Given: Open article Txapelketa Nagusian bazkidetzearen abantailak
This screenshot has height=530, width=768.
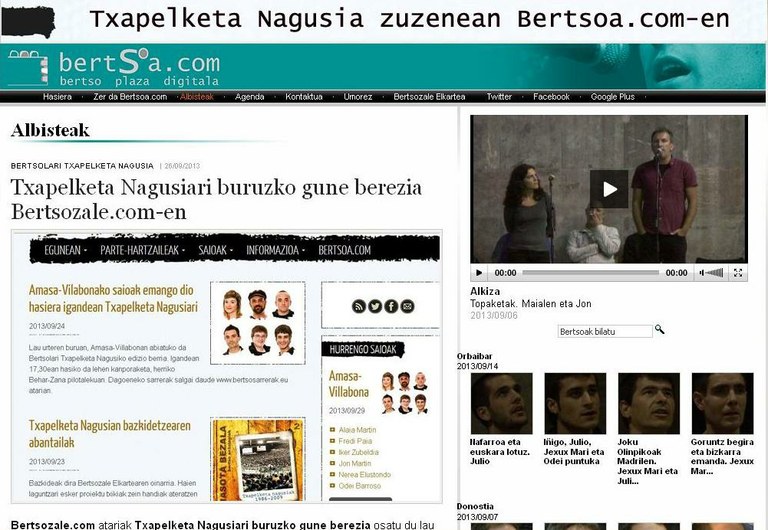Looking at the screenshot, I should (110, 434).
